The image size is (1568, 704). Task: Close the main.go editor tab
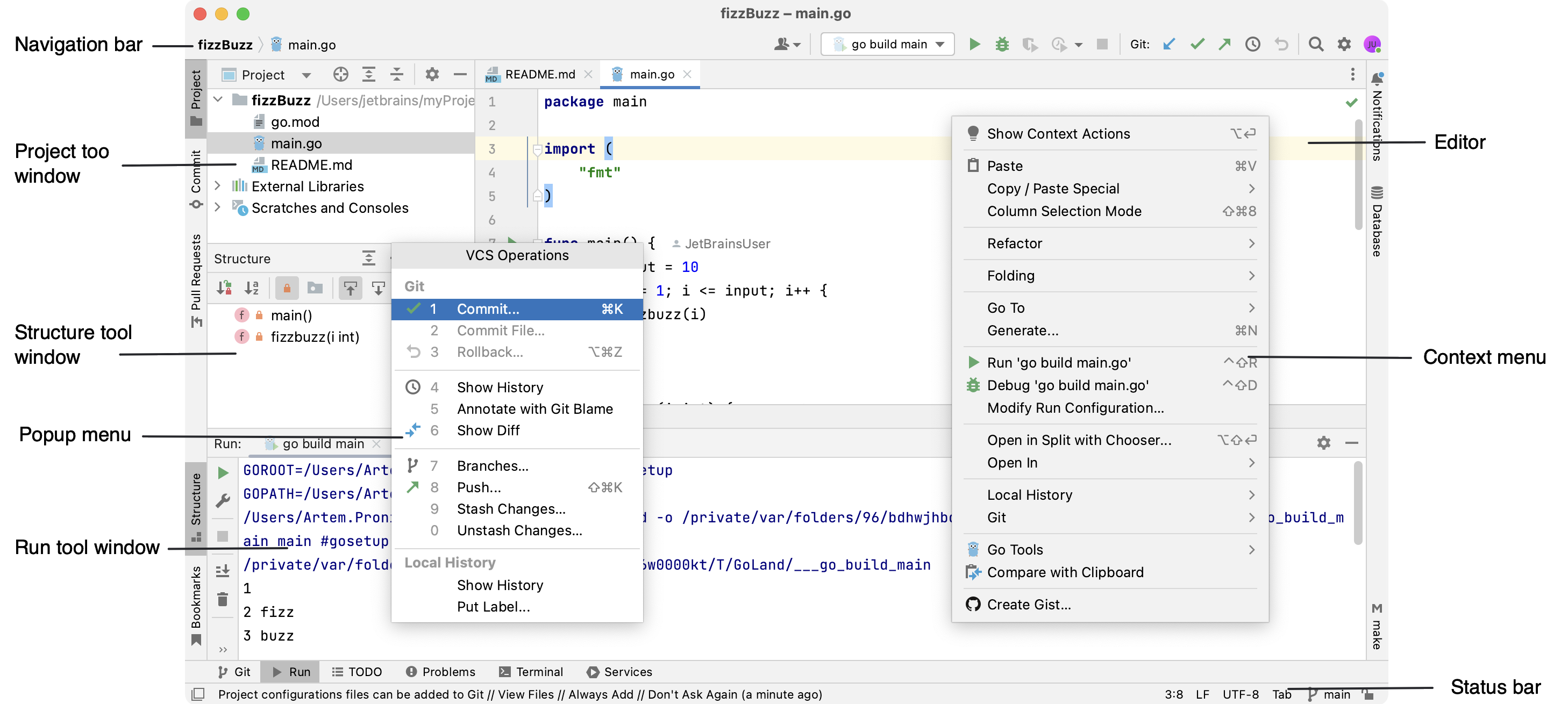[687, 74]
